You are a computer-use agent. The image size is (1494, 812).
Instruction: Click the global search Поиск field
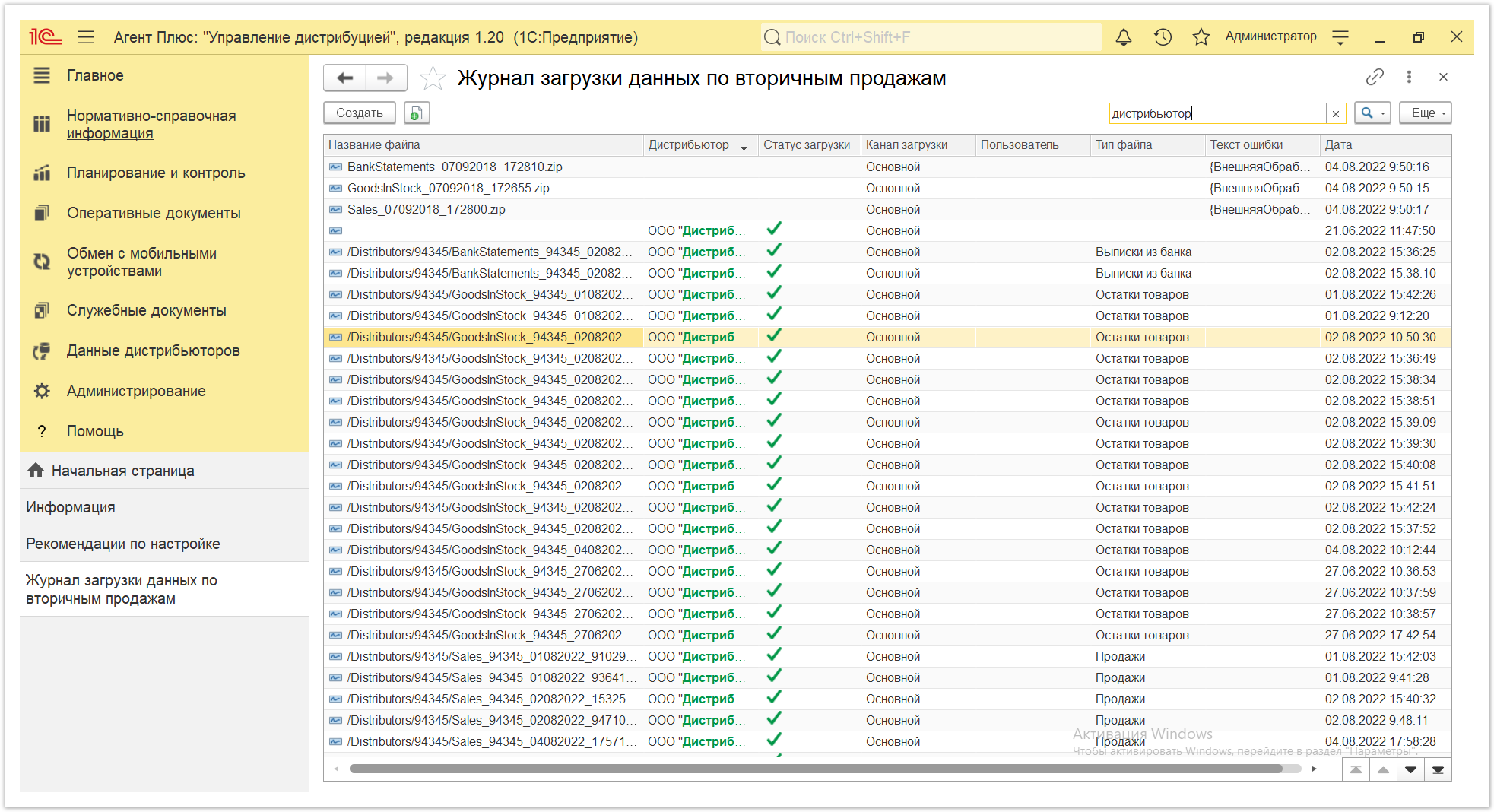coord(931,37)
